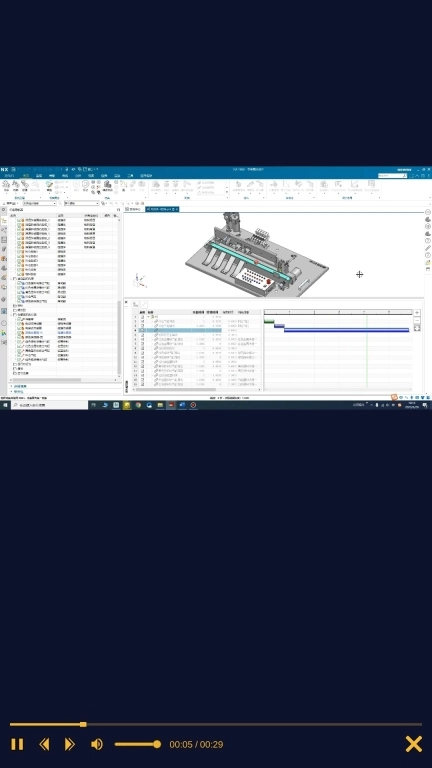The height and width of the screenshot is (768, 432).
Task: Click the 00:05 / 00:29 time readout
Action: tap(196, 744)
